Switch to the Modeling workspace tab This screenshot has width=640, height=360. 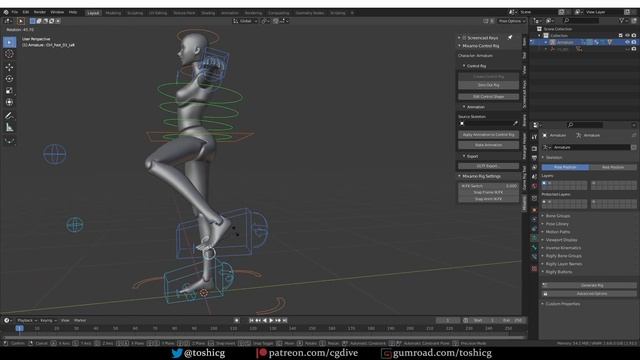click(x=113, y=13)
